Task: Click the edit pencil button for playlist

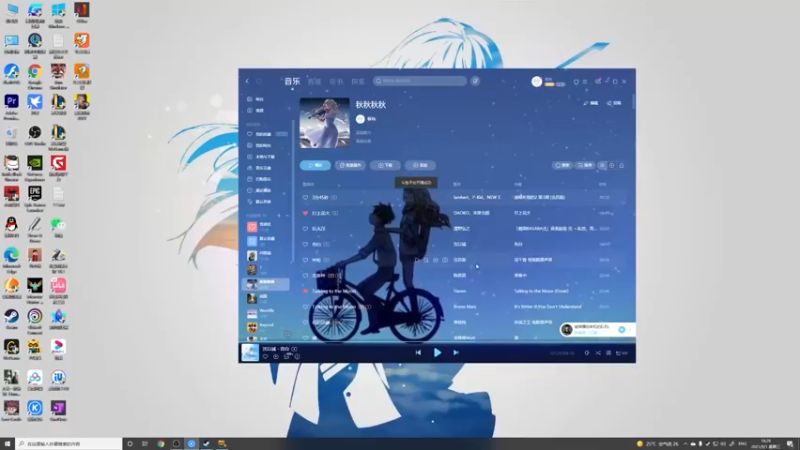Action: tap(591, 103)
